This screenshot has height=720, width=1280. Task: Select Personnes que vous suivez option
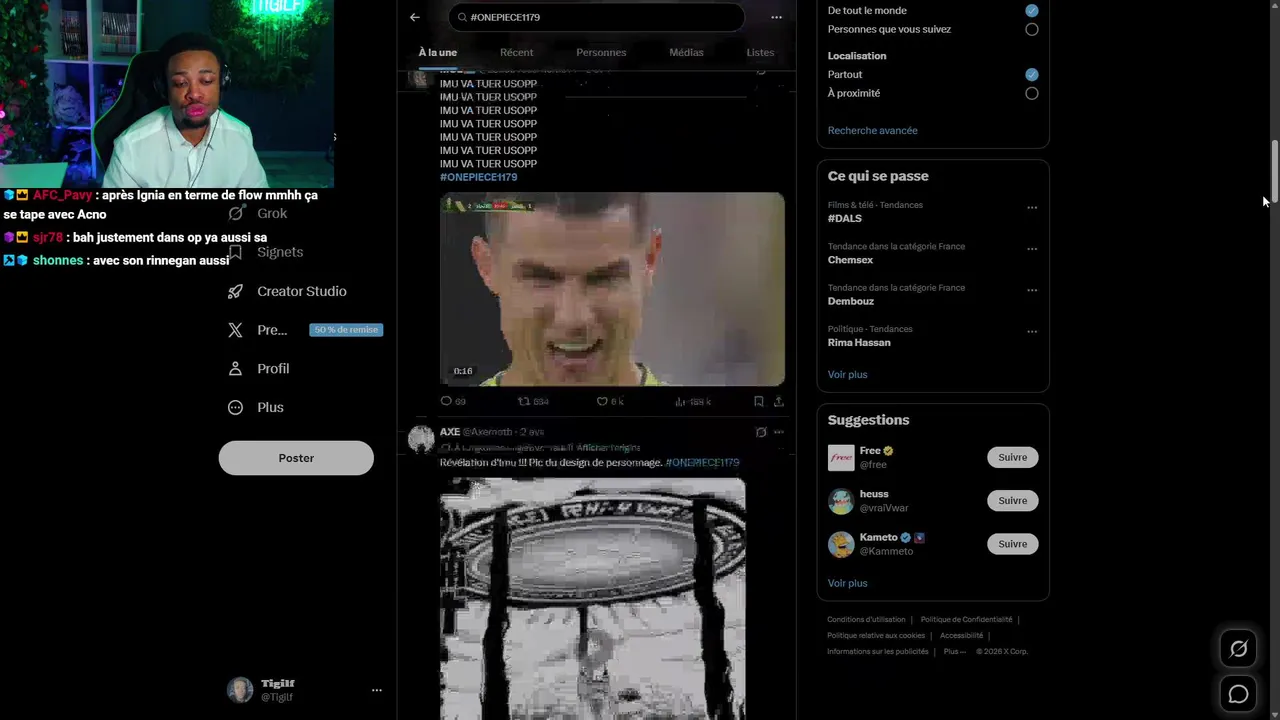(x=1031, y=29)
